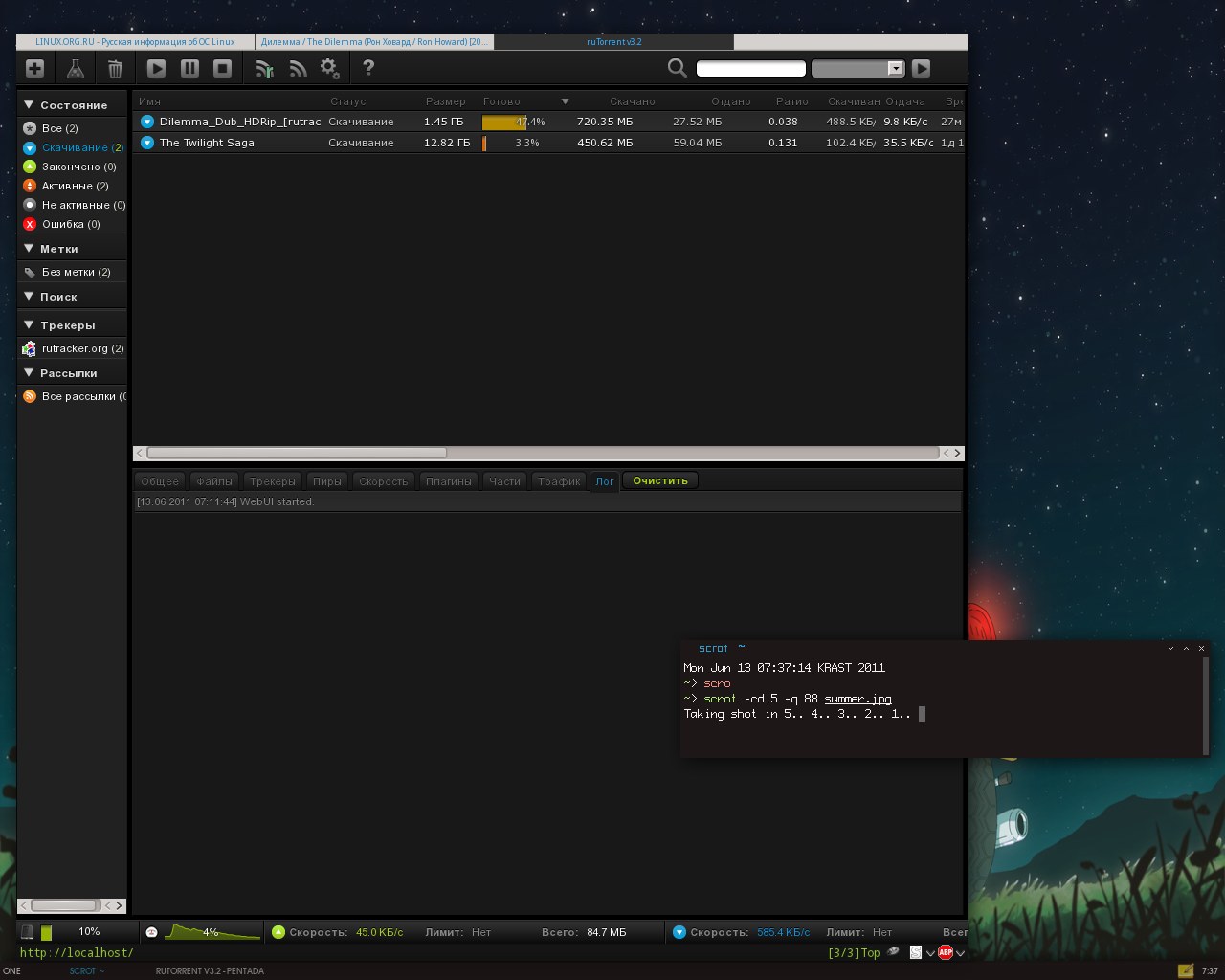Screen dimensions: 1225x980
Task: Select the Скачивание (2) filter
Action: point(74,147)
